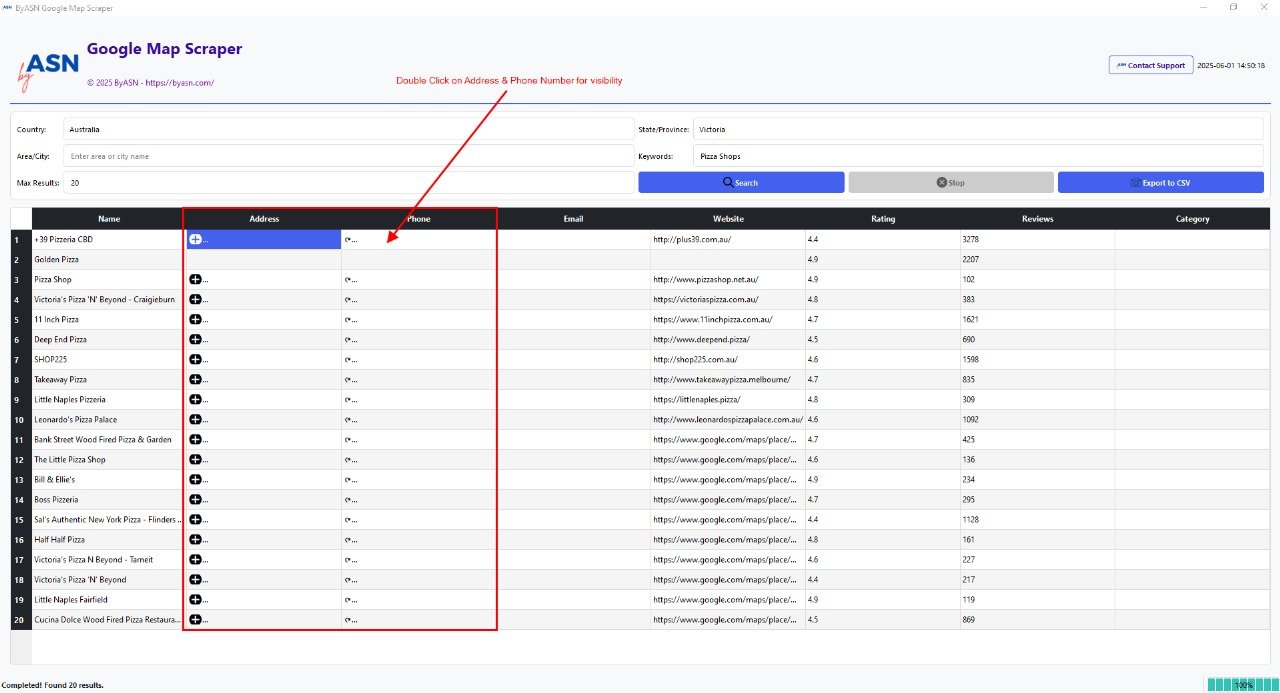
Task: Select the Cucina Dolce Wood Fired Pizza name cell
Action: click(109, 620)
